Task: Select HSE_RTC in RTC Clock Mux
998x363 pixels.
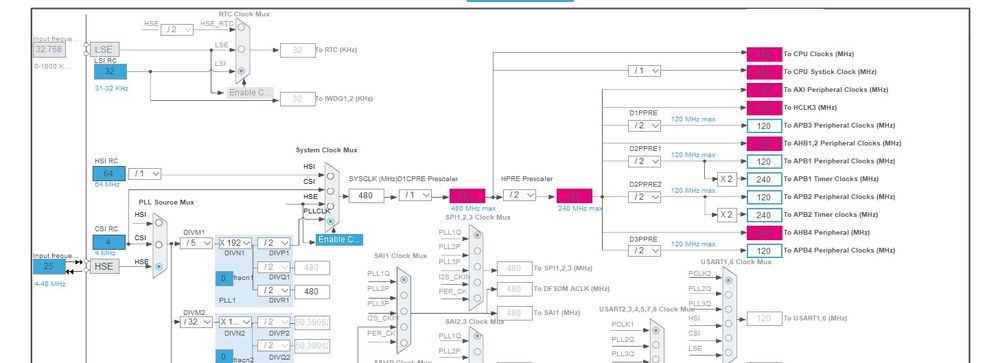Action: click(x=241, y=27)
